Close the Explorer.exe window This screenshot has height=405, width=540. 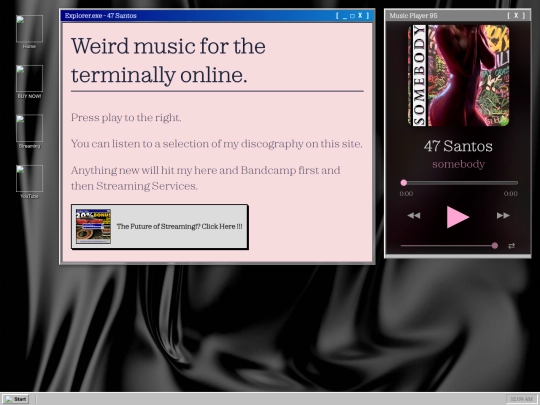pos(360,15)
